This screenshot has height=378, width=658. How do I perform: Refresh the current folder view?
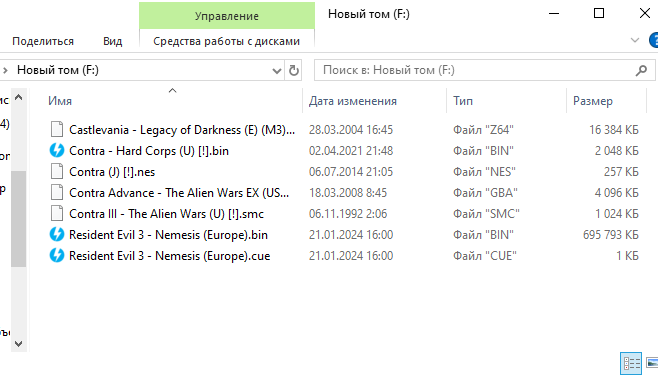(x=294, y=70)
